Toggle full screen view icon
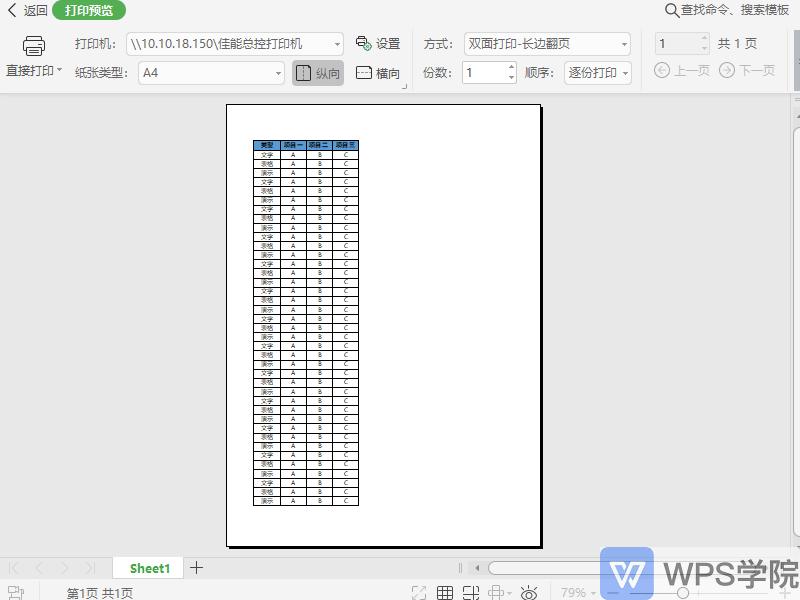Viewport: 800px width, 600px height. [419, 593]
